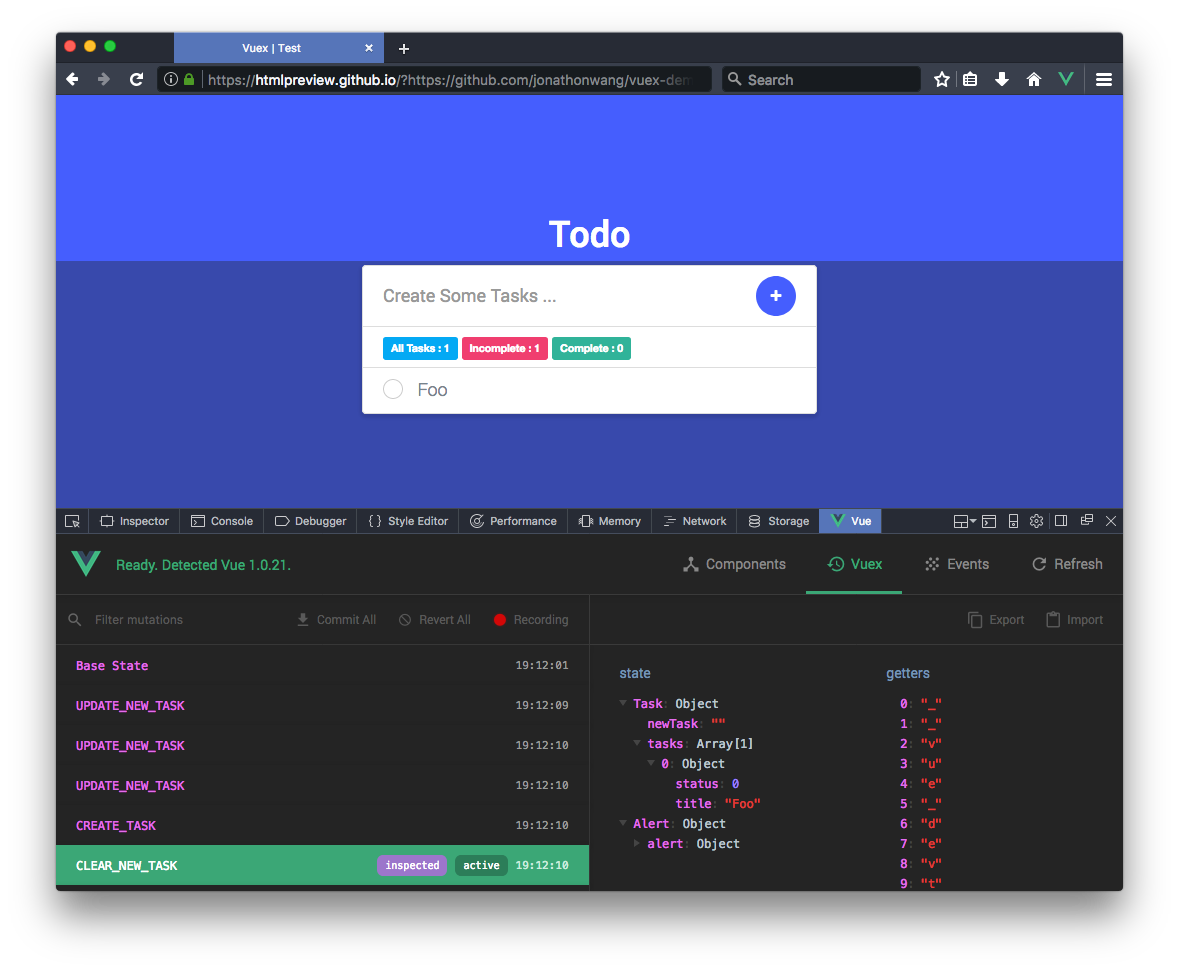Click Commit All mutations
Image resolution: width=1179 pixels, height=971 pixels.
(336, 620)
